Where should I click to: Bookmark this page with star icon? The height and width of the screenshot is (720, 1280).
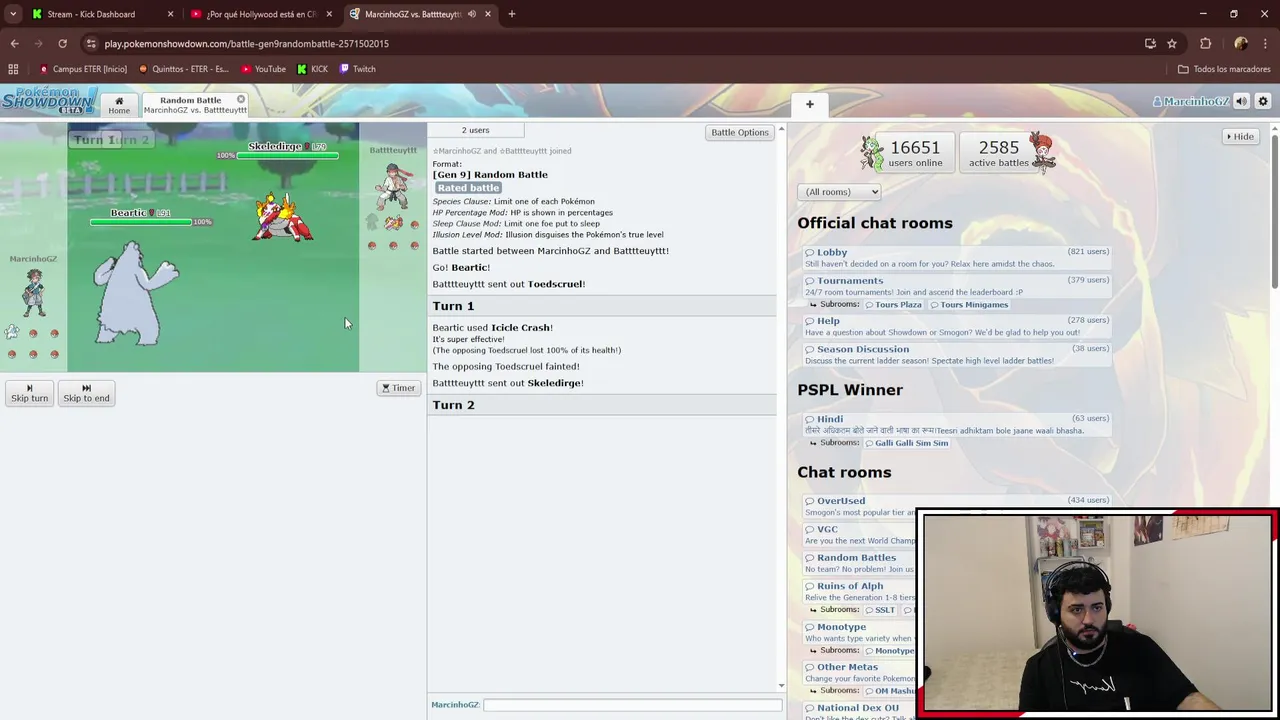pos(1172,43)
